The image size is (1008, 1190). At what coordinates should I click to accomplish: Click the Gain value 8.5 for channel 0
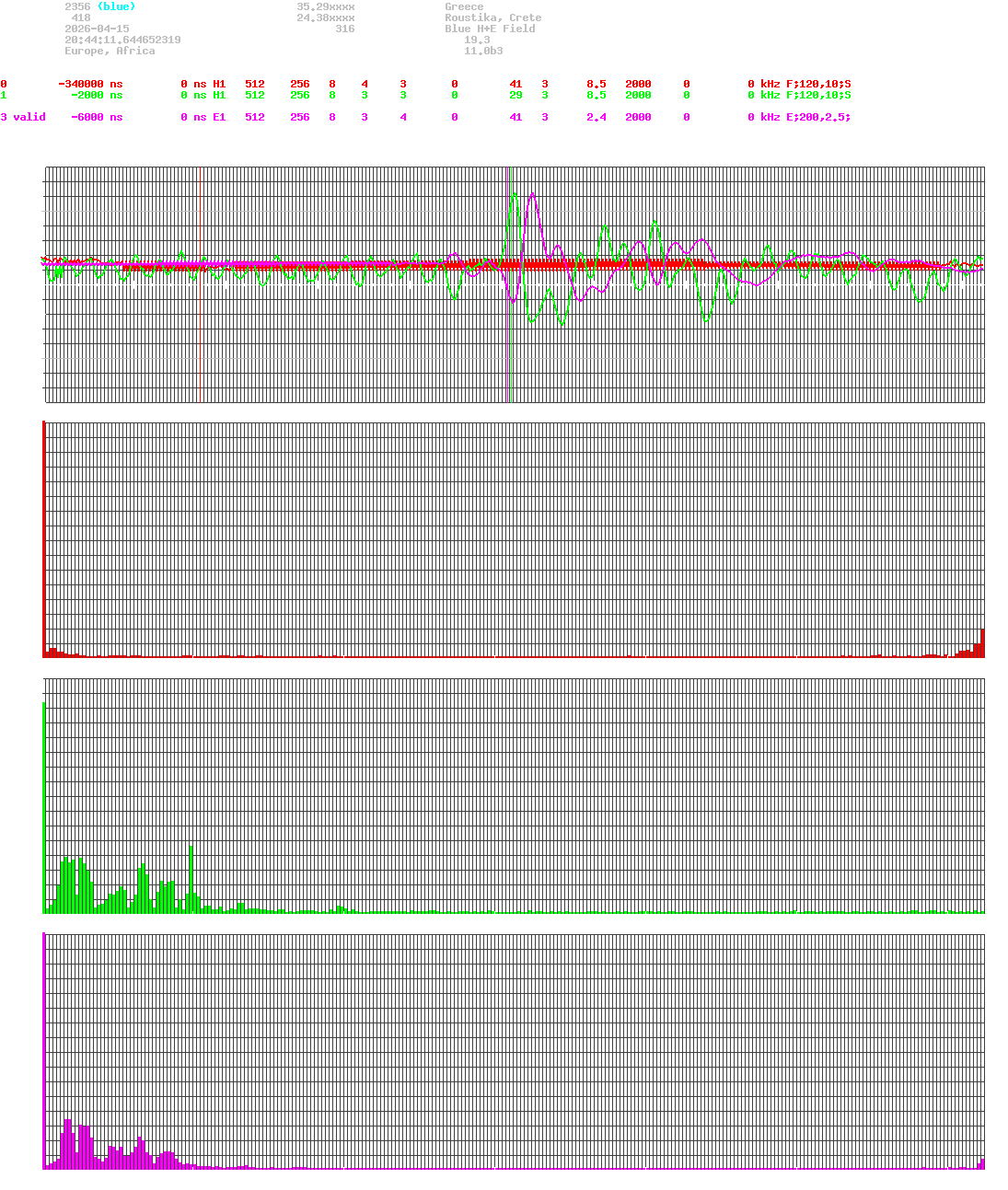pos(597,84)
